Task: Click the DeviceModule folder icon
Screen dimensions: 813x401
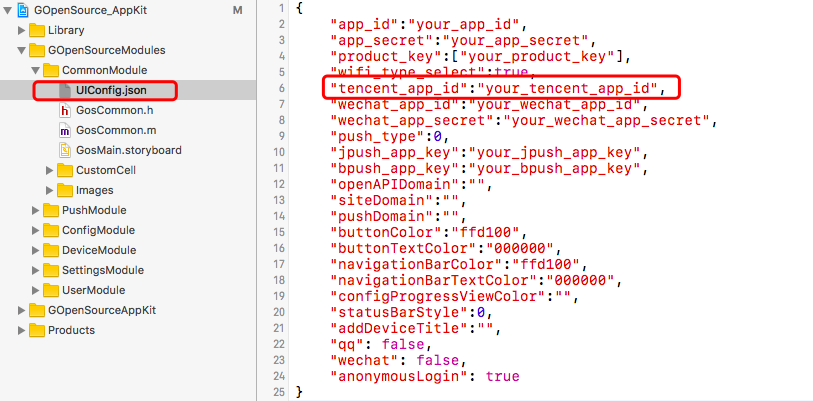Action: [51, 250]
